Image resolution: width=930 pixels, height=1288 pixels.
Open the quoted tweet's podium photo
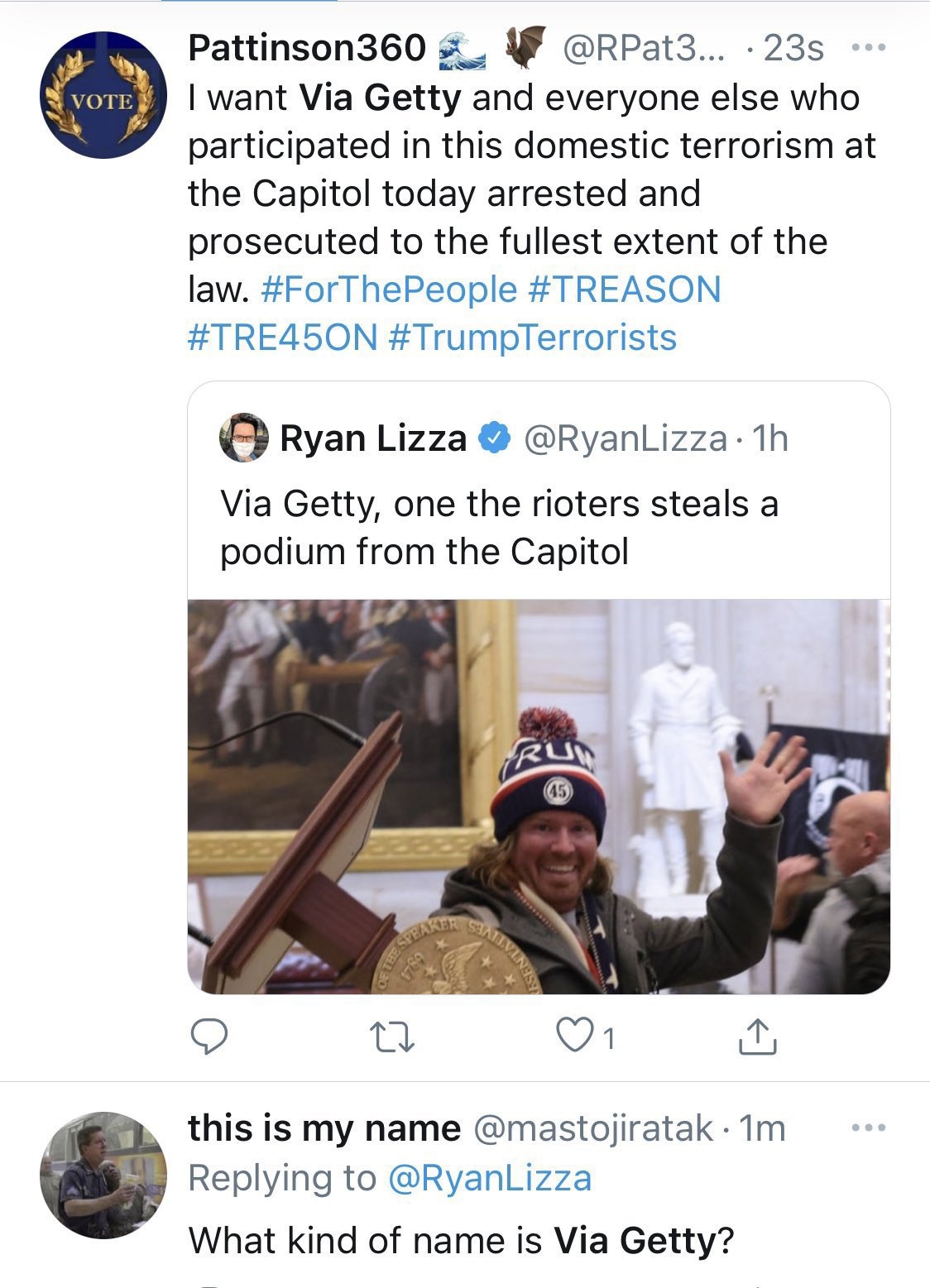pos(539,796)
